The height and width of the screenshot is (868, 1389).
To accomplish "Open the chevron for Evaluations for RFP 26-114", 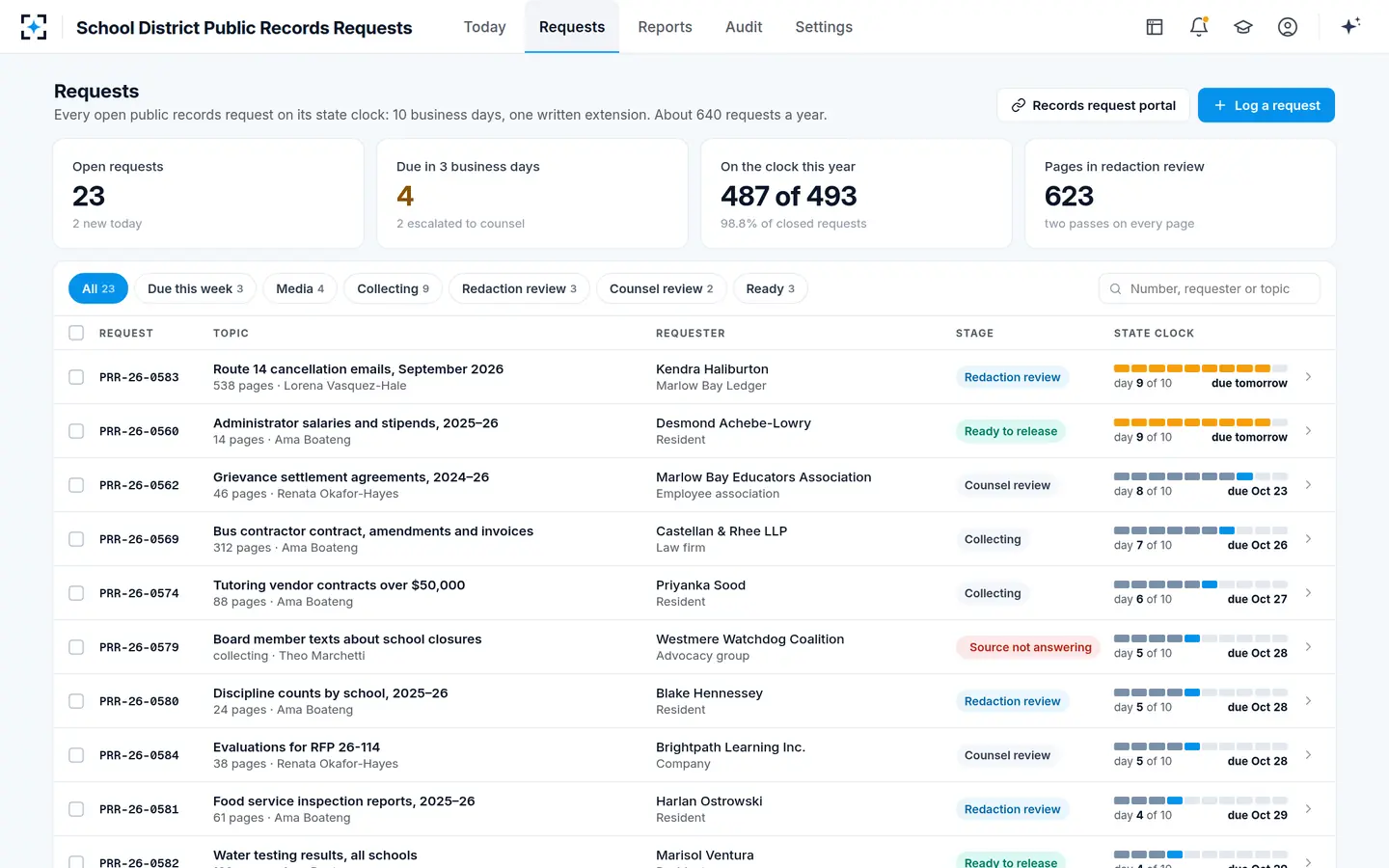I will 1308,755.
